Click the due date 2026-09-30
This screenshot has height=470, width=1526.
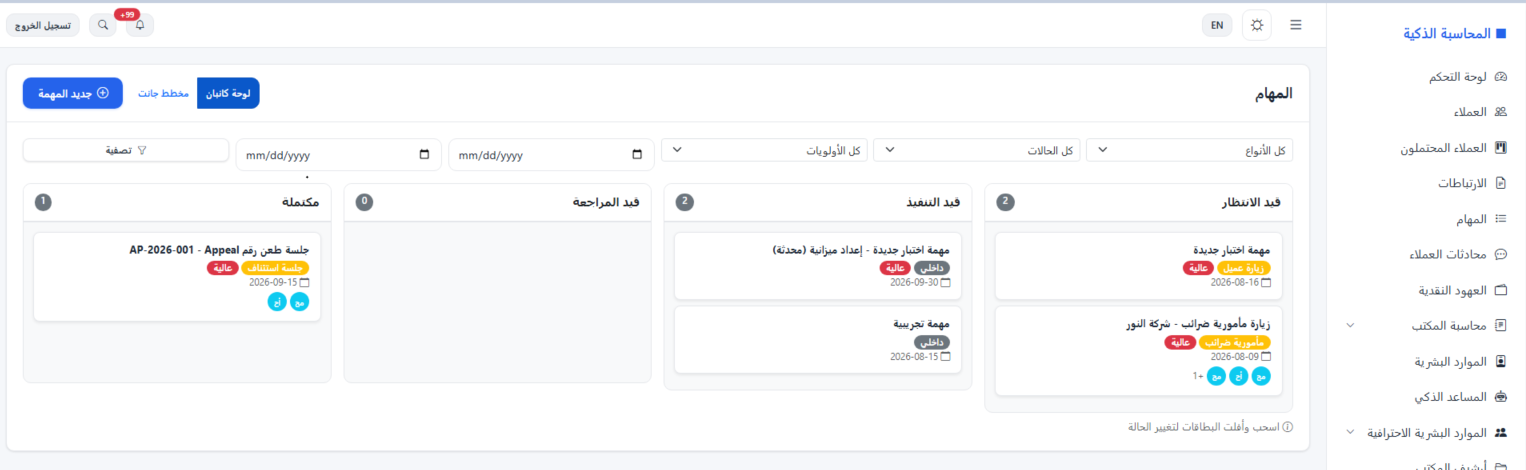point(914,283)
